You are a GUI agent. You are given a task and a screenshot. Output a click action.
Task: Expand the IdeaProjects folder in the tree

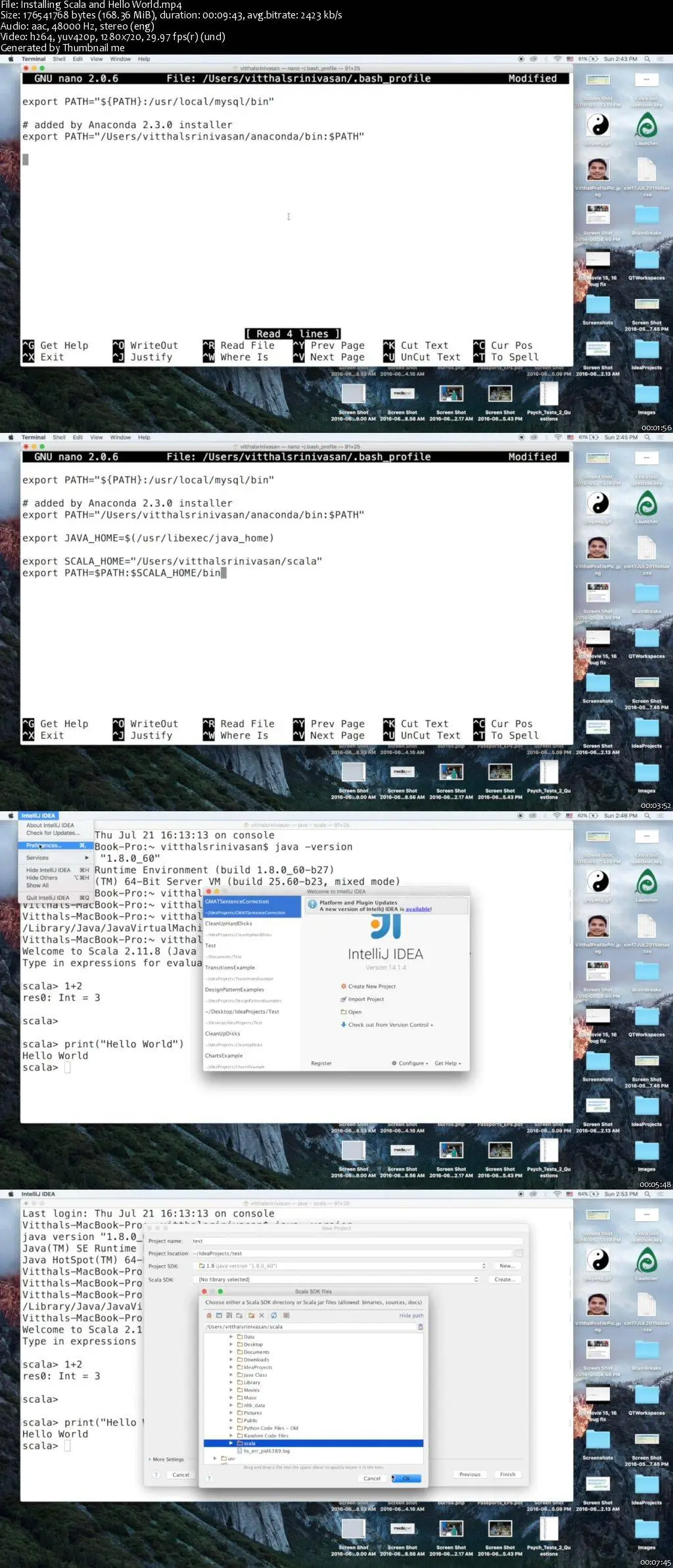231,1367
